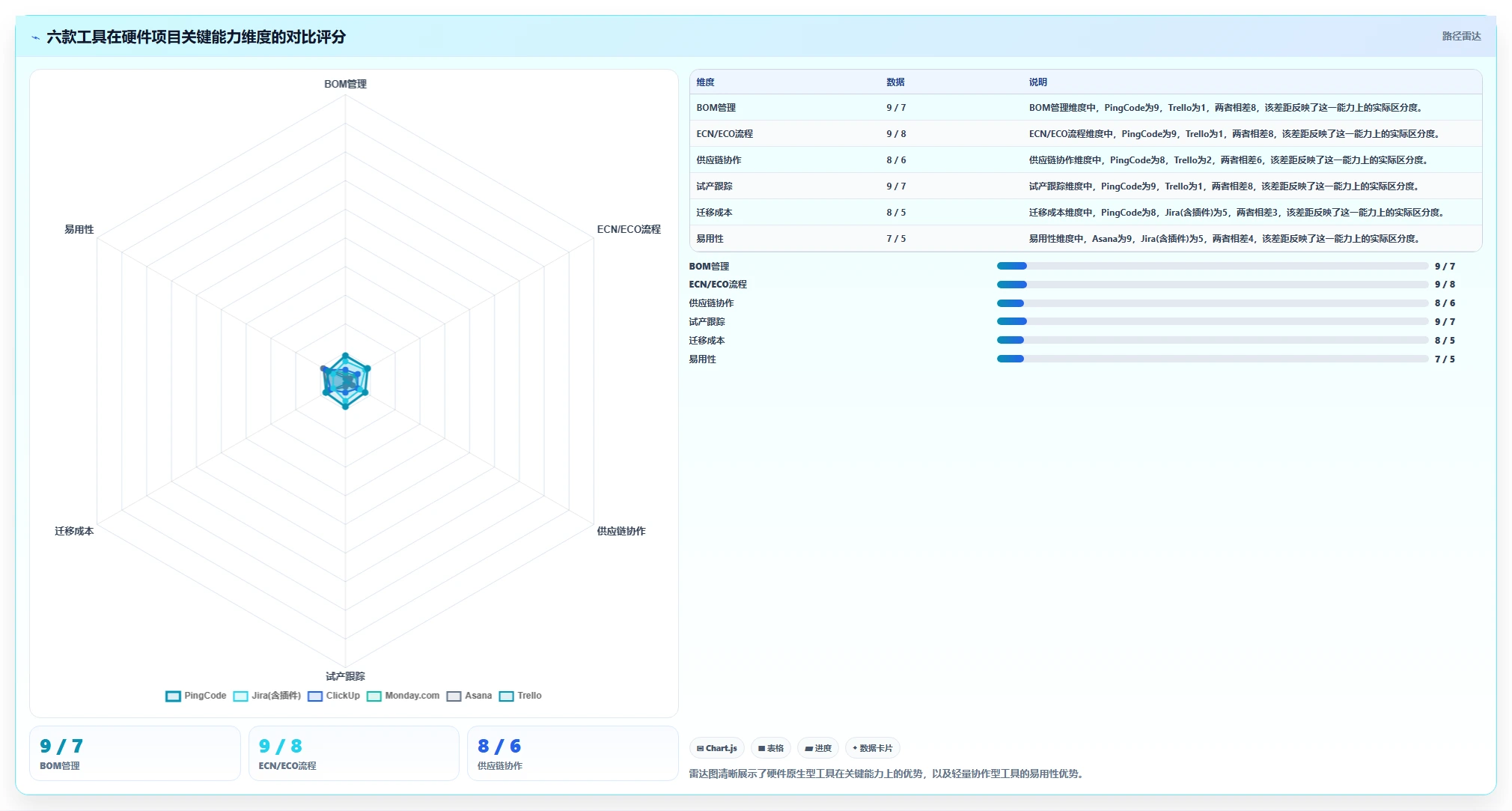The height and width of the screenshot is (811, 1512).
Task: Click the 8 / 6 value in table
Action: 896,160
